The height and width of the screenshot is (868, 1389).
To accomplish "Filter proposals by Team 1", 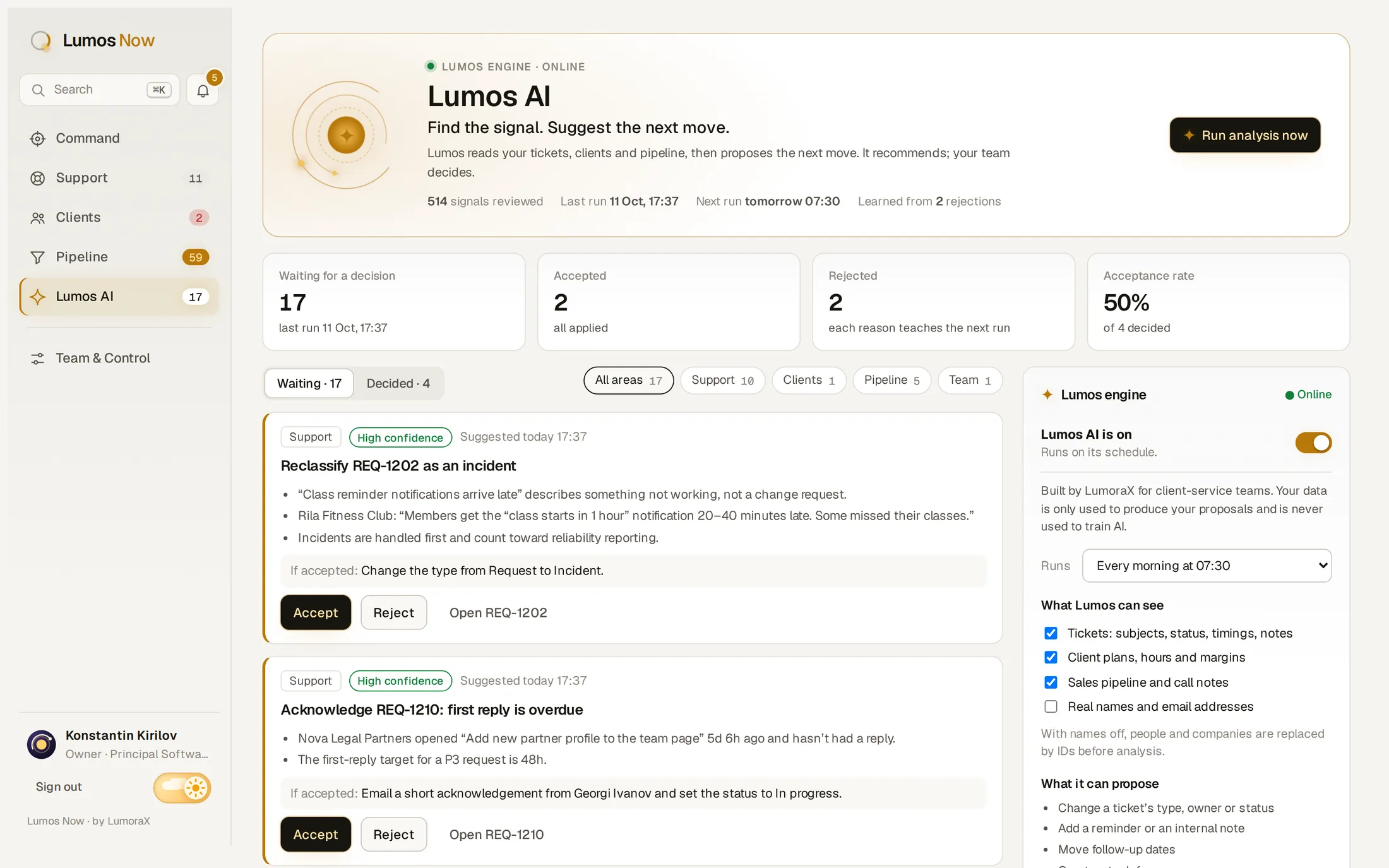I will pos(970,381).
